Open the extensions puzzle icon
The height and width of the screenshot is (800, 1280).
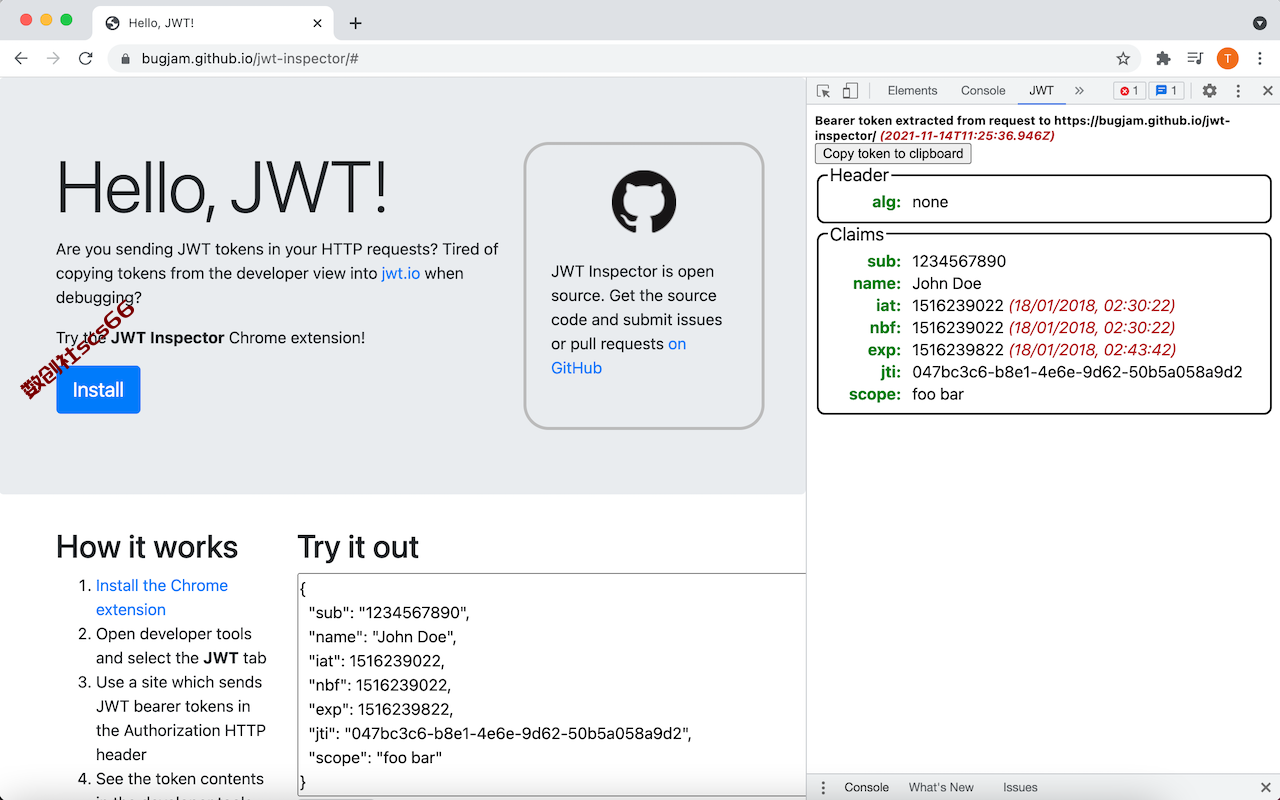click(1163, 58)
